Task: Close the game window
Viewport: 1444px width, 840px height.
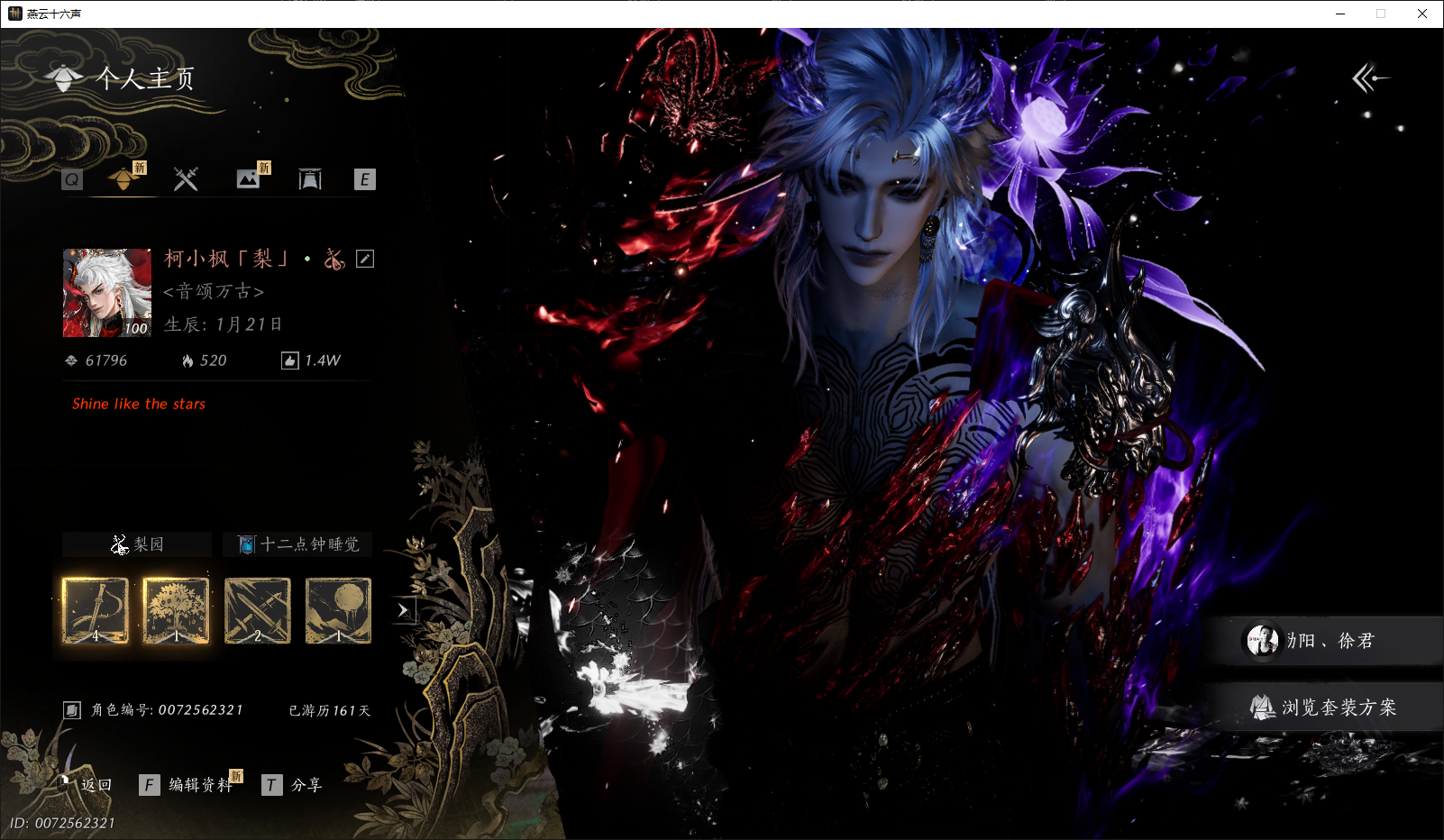Action: click(1422, 14)
